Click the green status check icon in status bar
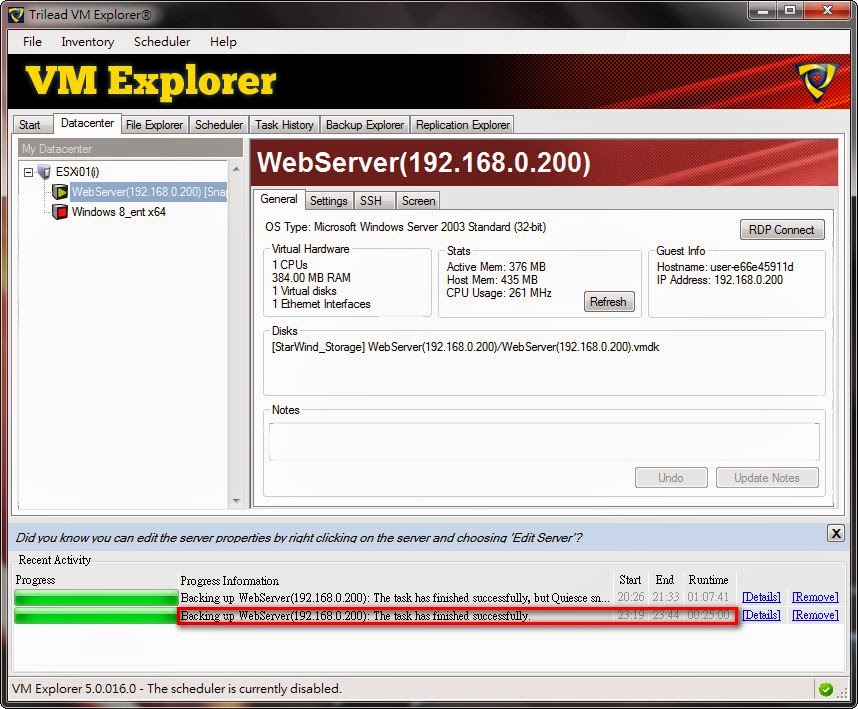 pos(825,689)
